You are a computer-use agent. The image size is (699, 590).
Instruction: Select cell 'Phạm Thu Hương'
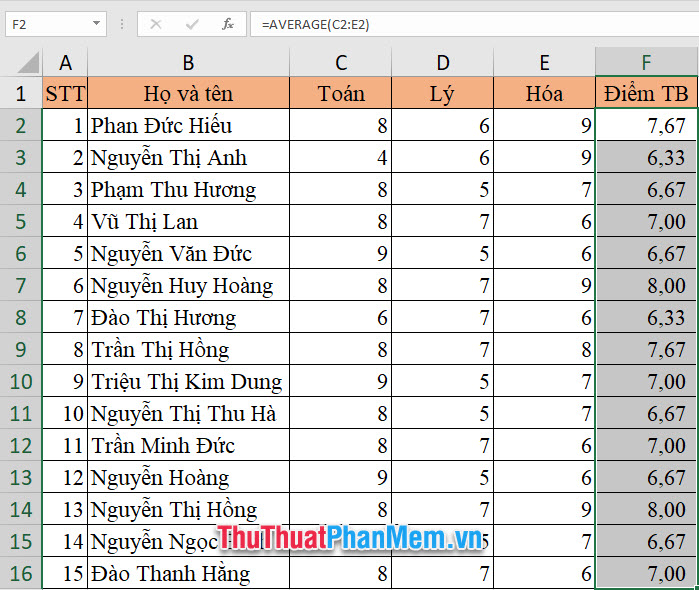(189, 190)
